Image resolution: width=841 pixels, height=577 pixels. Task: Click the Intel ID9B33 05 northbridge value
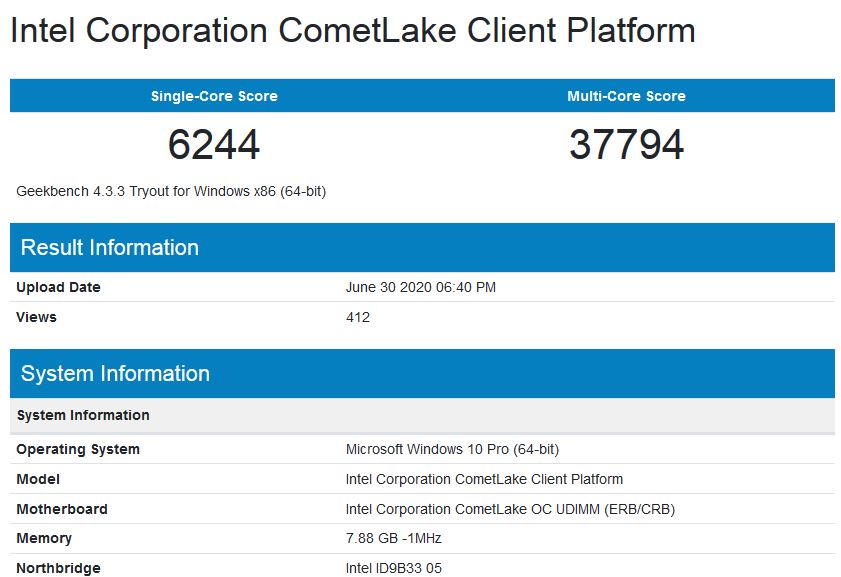click(393, 568)
